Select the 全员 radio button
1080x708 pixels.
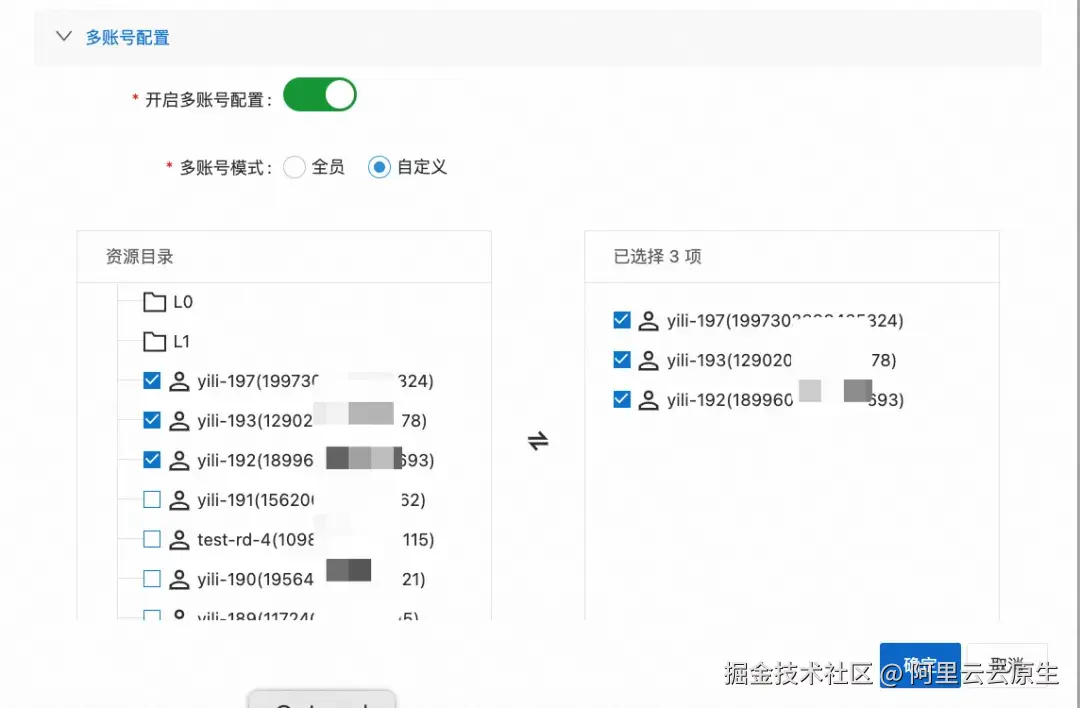(x=294, y=167)
